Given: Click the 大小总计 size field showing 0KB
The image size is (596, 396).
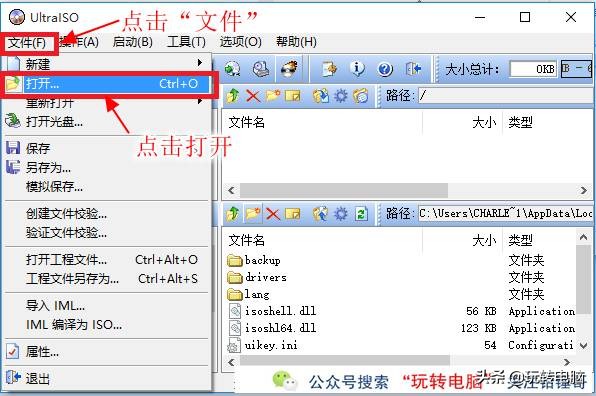Looking at the screenshot, I should pyautogui.click(x=533, y=69).
